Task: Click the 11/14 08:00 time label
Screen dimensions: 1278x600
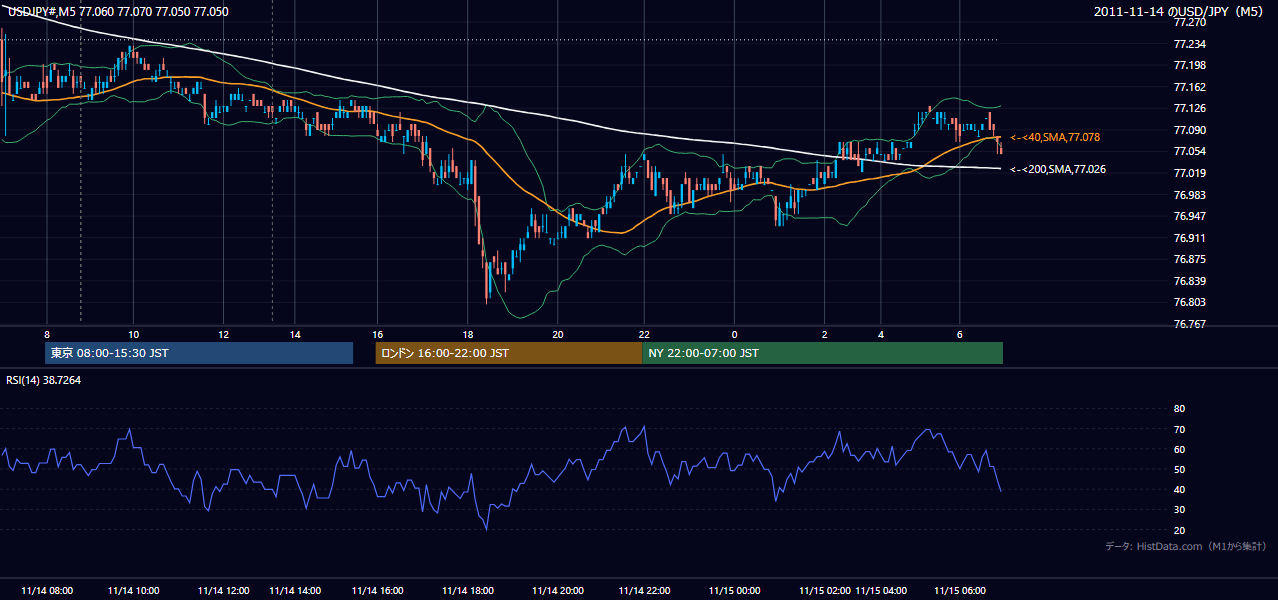Action: 46,590
